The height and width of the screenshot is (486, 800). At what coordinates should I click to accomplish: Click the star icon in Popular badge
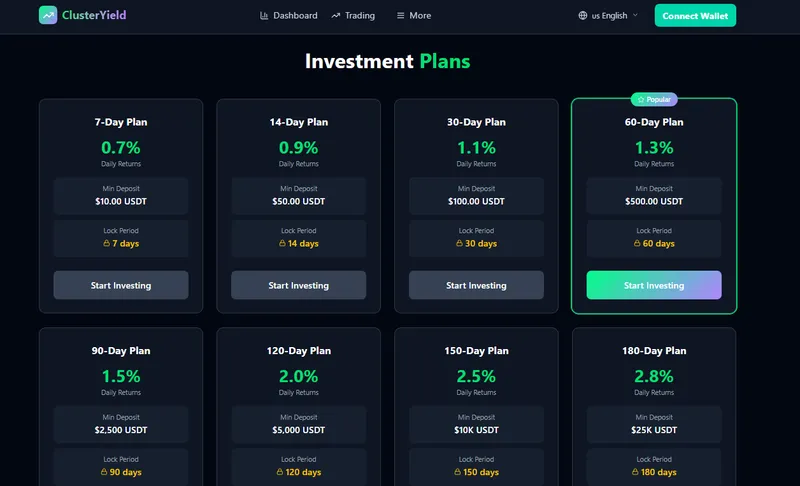click(x=641, y=99)
